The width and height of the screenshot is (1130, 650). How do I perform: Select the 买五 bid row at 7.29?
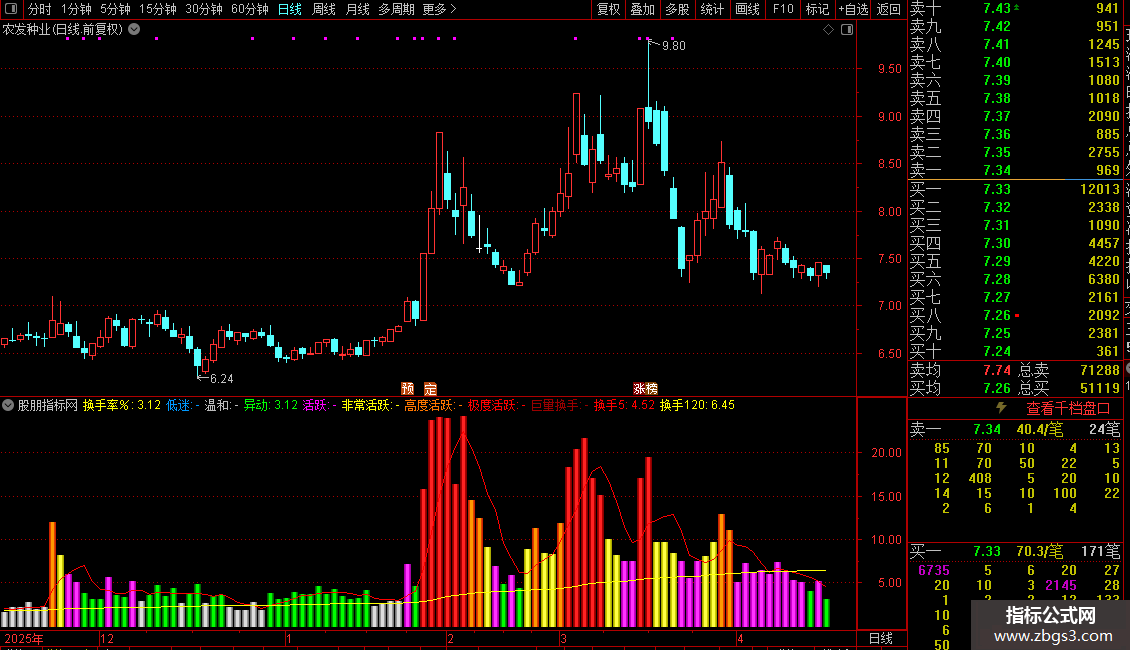(1015, 261)
